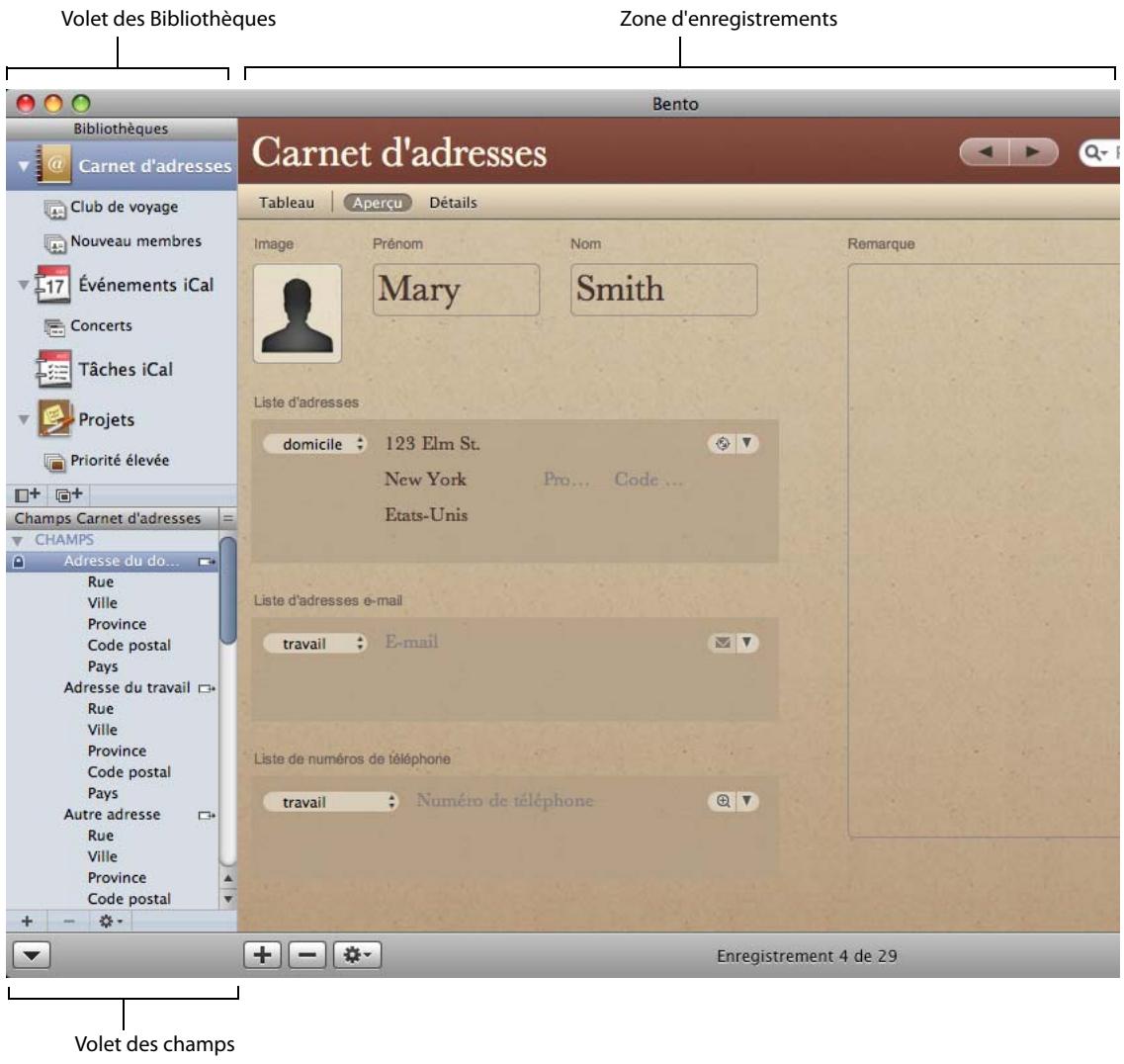
Task: Open the phone travail type dropdown
Action: tap(330, 802)
